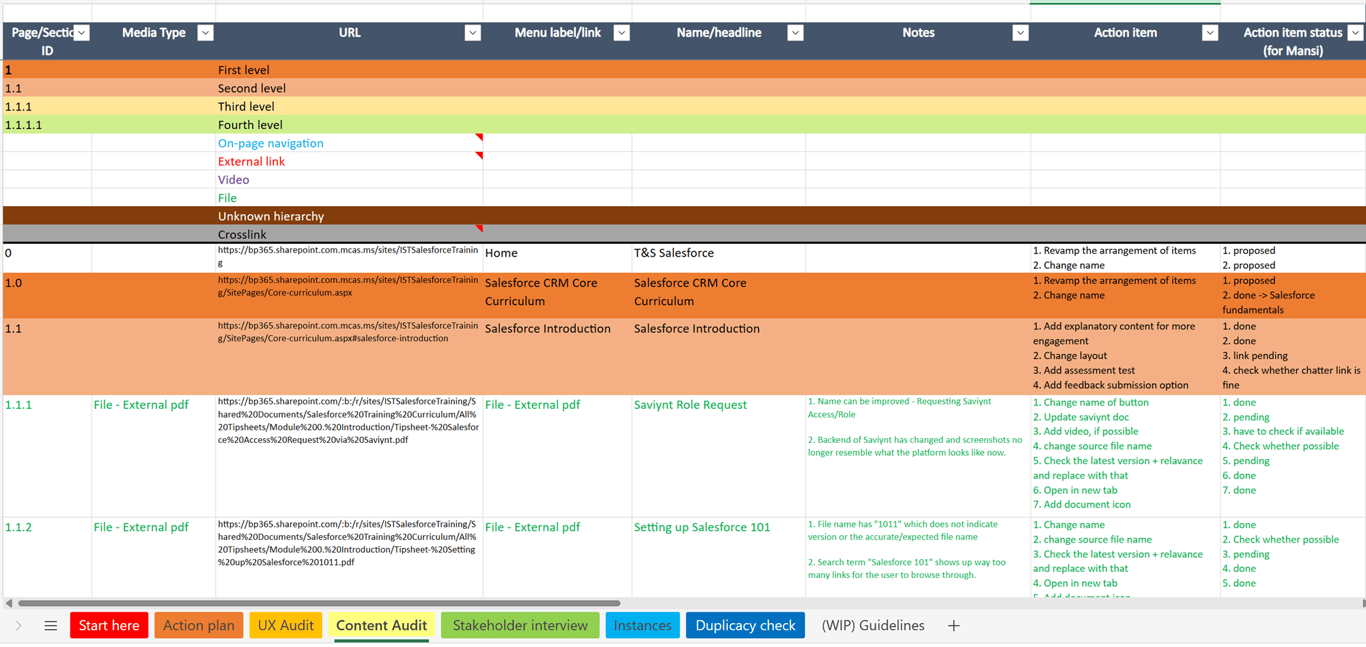Select 'Salesforce CRM Core Curriculum' headline cell

coord(718,295)
